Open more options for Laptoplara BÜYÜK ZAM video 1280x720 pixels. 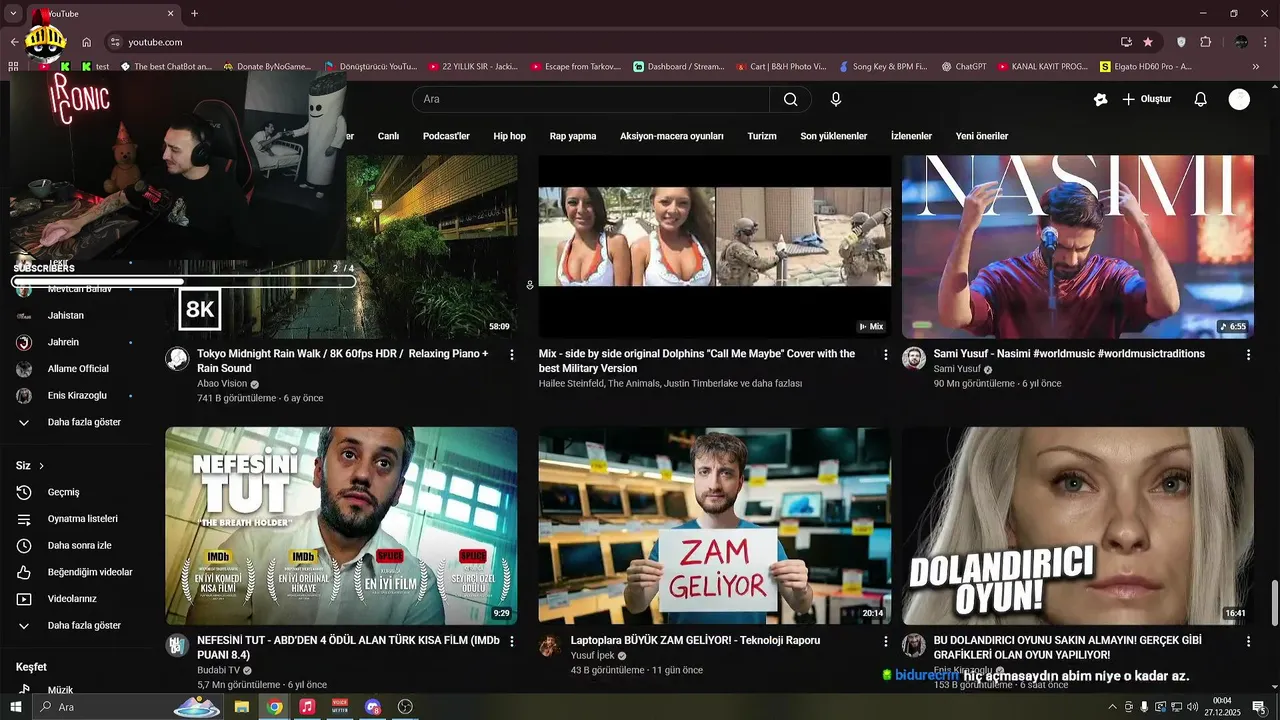pos(885,641)
